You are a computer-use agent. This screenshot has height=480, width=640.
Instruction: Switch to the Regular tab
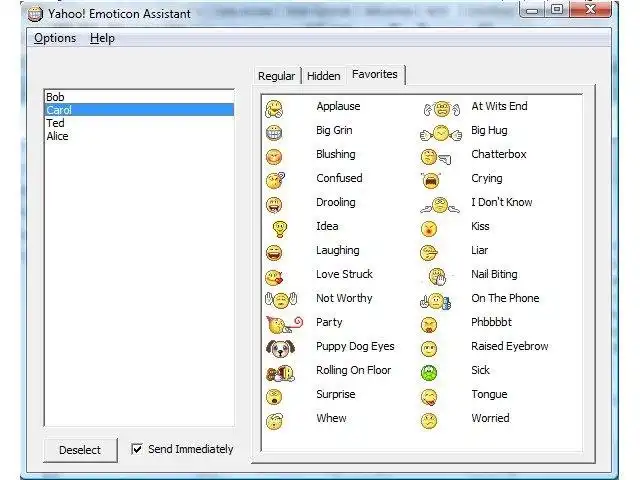click(x=276, y=76)
